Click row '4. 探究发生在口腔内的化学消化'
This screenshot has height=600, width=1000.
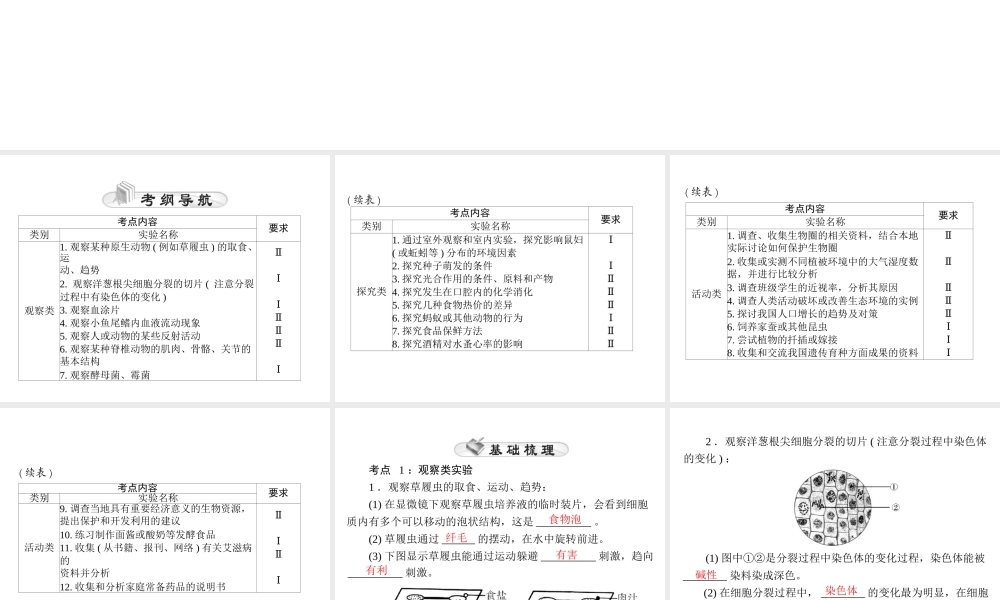tap(462, 292)
